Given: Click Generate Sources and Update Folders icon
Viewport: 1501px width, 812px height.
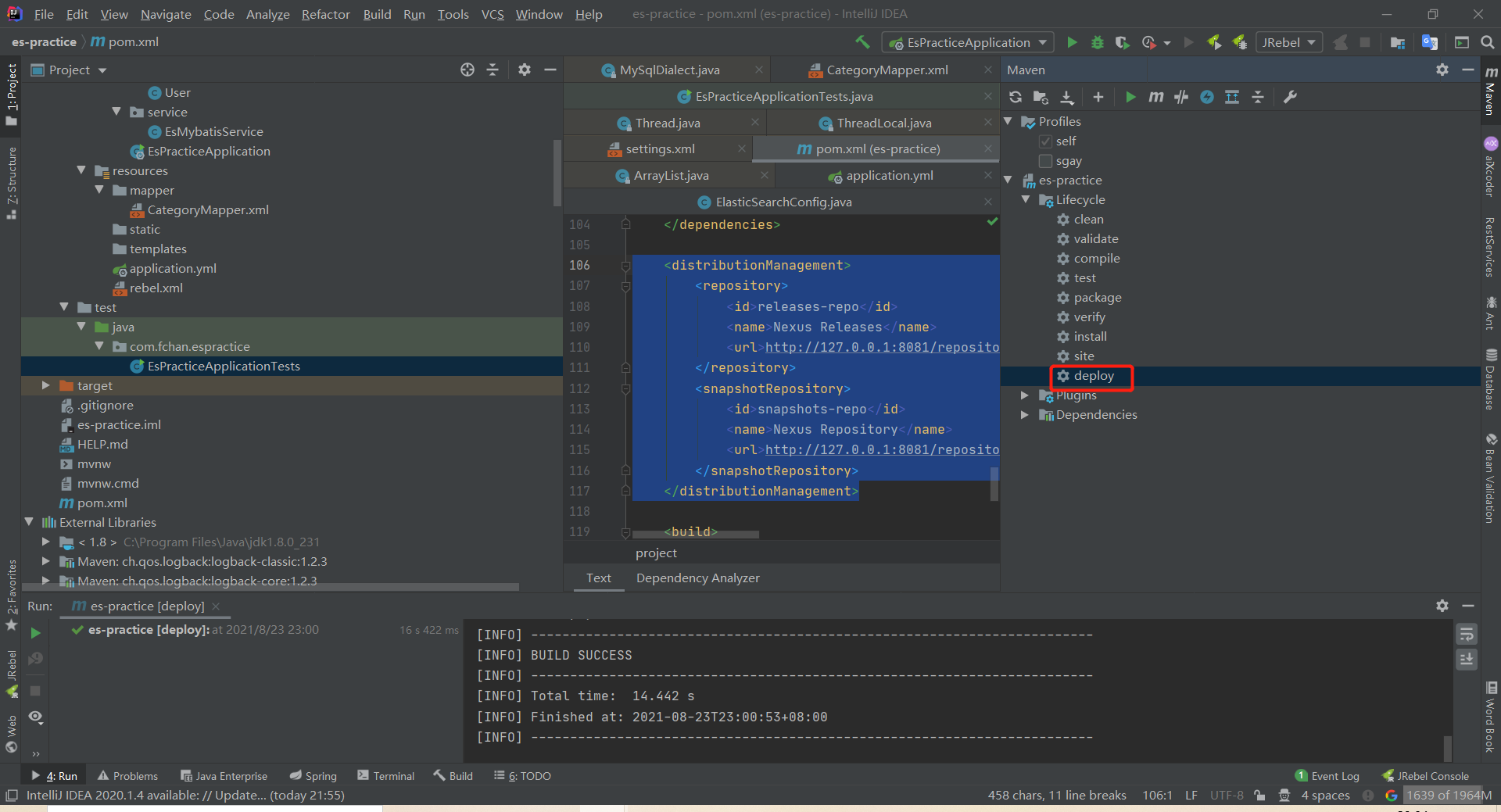Looking at the screenshot, I should [1041, 97].
